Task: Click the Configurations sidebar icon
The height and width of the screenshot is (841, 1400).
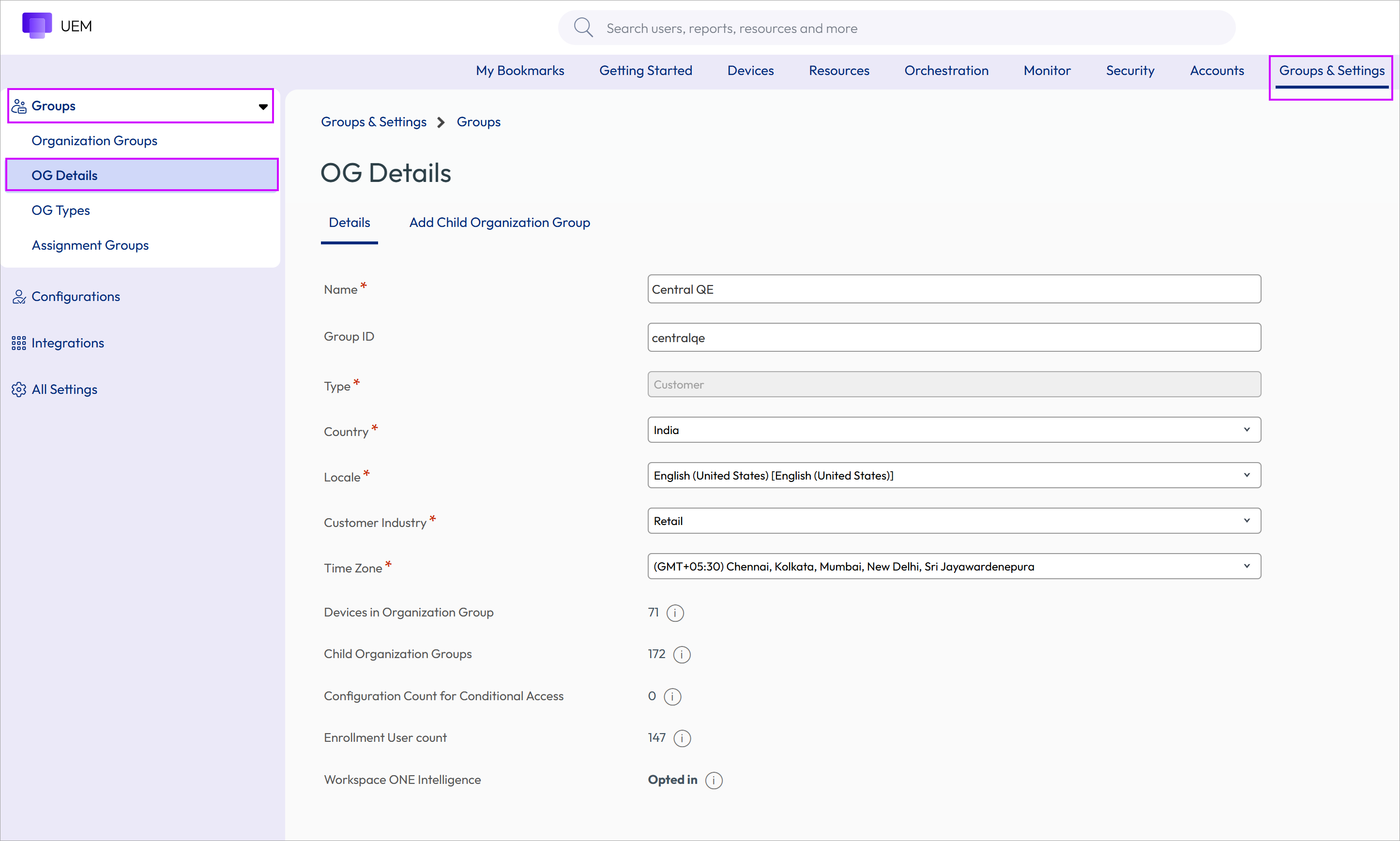Action: pyautogui.click(x=19, y=297)
